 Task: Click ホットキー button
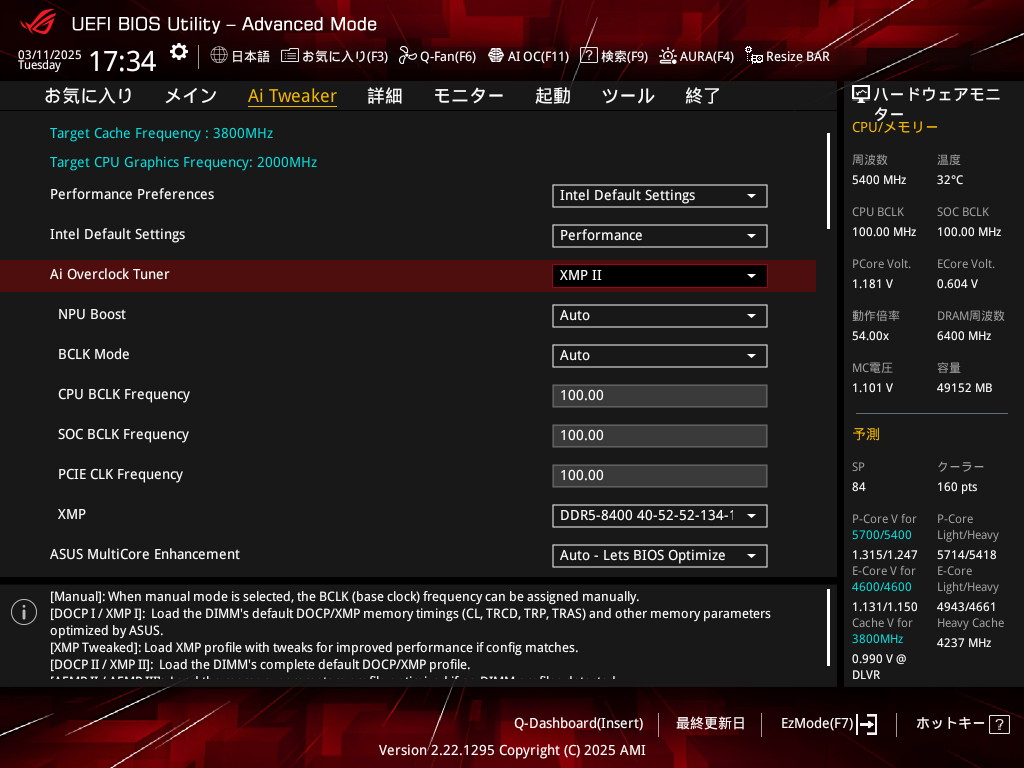[950, 724]
